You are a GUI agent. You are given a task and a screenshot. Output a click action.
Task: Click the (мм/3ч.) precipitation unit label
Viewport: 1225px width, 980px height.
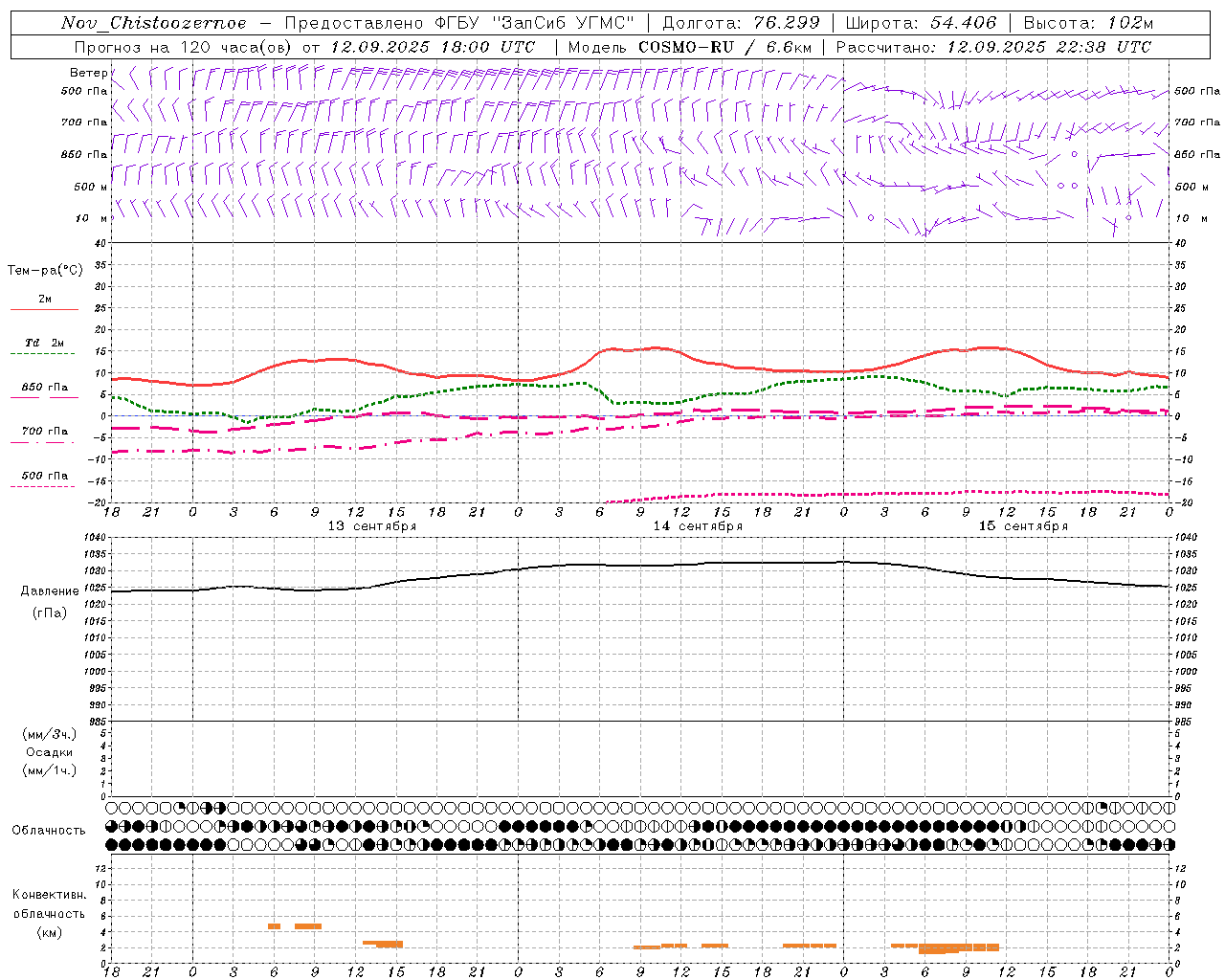(49, 734)
